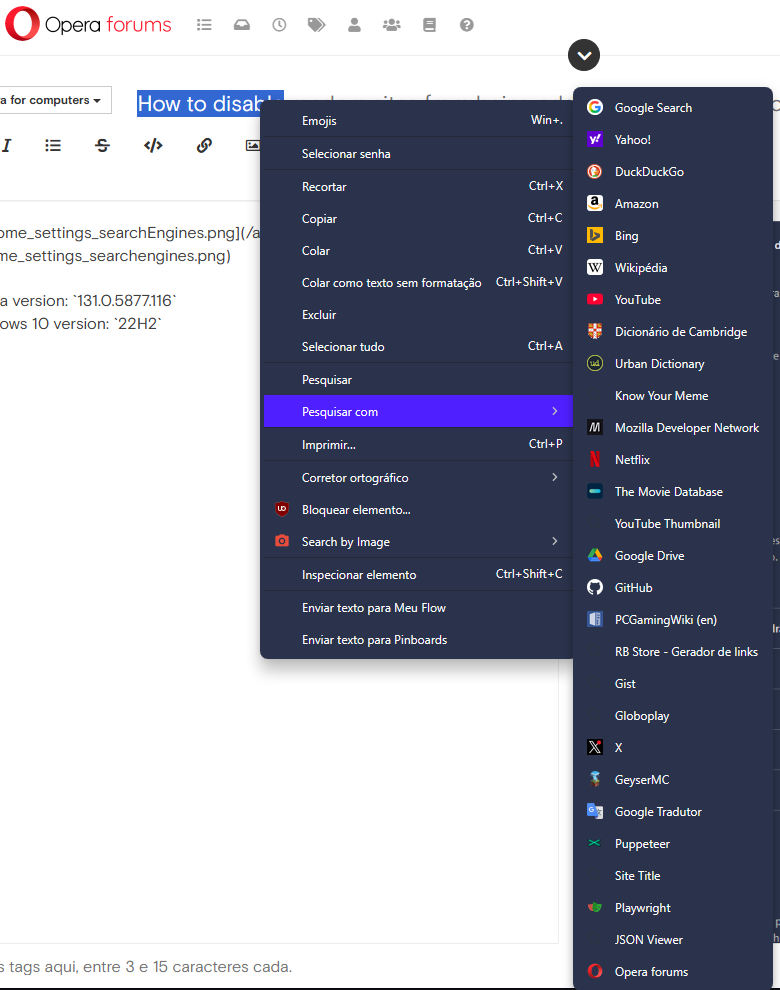This screenshot has height=990, width=780.
Task: Choose JSON Viewer search engine
Action: tap(673, 939)
